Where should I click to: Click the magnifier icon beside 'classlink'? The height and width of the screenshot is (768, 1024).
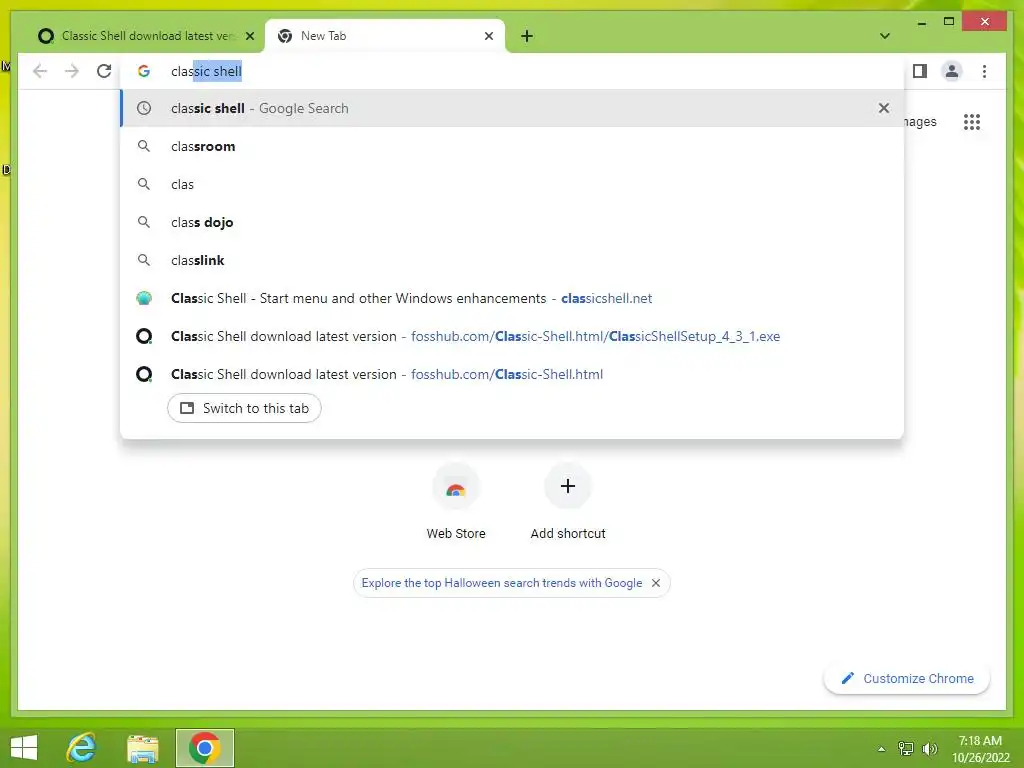coord(144,260)
